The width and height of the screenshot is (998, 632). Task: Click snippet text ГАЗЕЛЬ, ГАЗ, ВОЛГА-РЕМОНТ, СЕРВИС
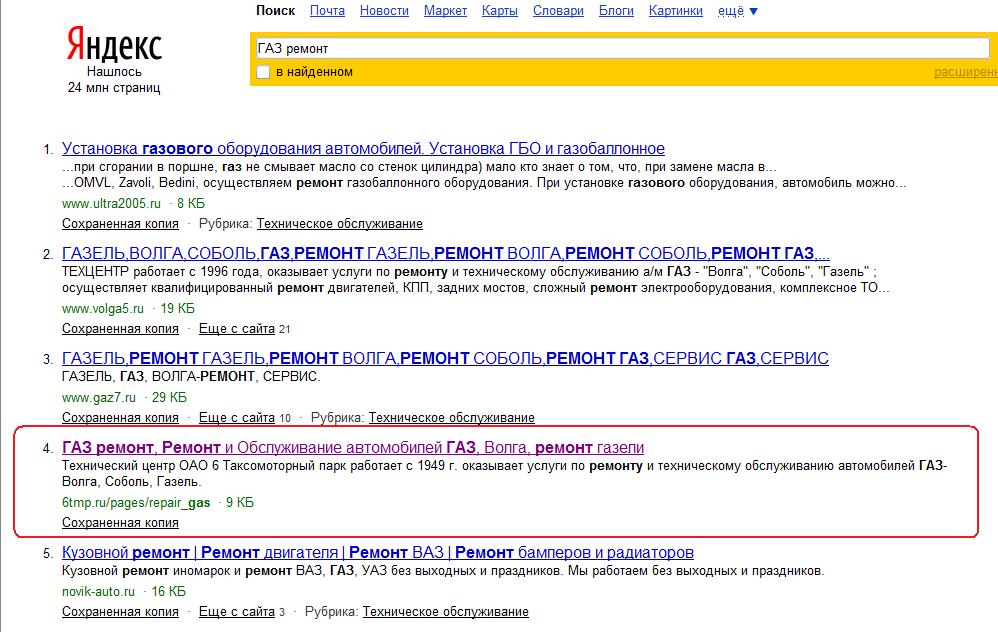click(191, 377)
